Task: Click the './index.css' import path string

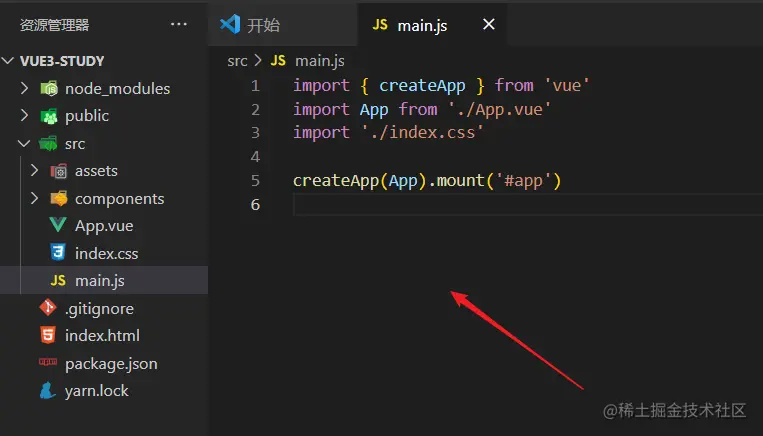Action: point(422,133)
